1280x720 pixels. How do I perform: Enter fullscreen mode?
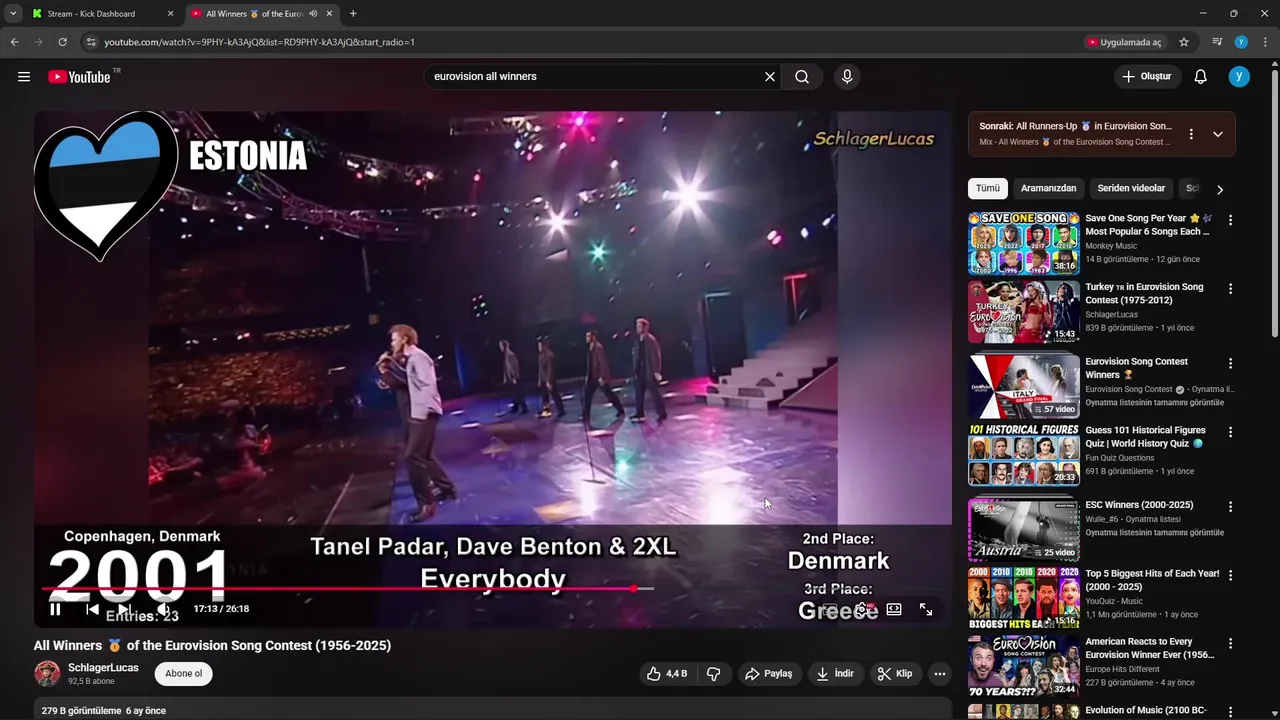tap(926, 609)
